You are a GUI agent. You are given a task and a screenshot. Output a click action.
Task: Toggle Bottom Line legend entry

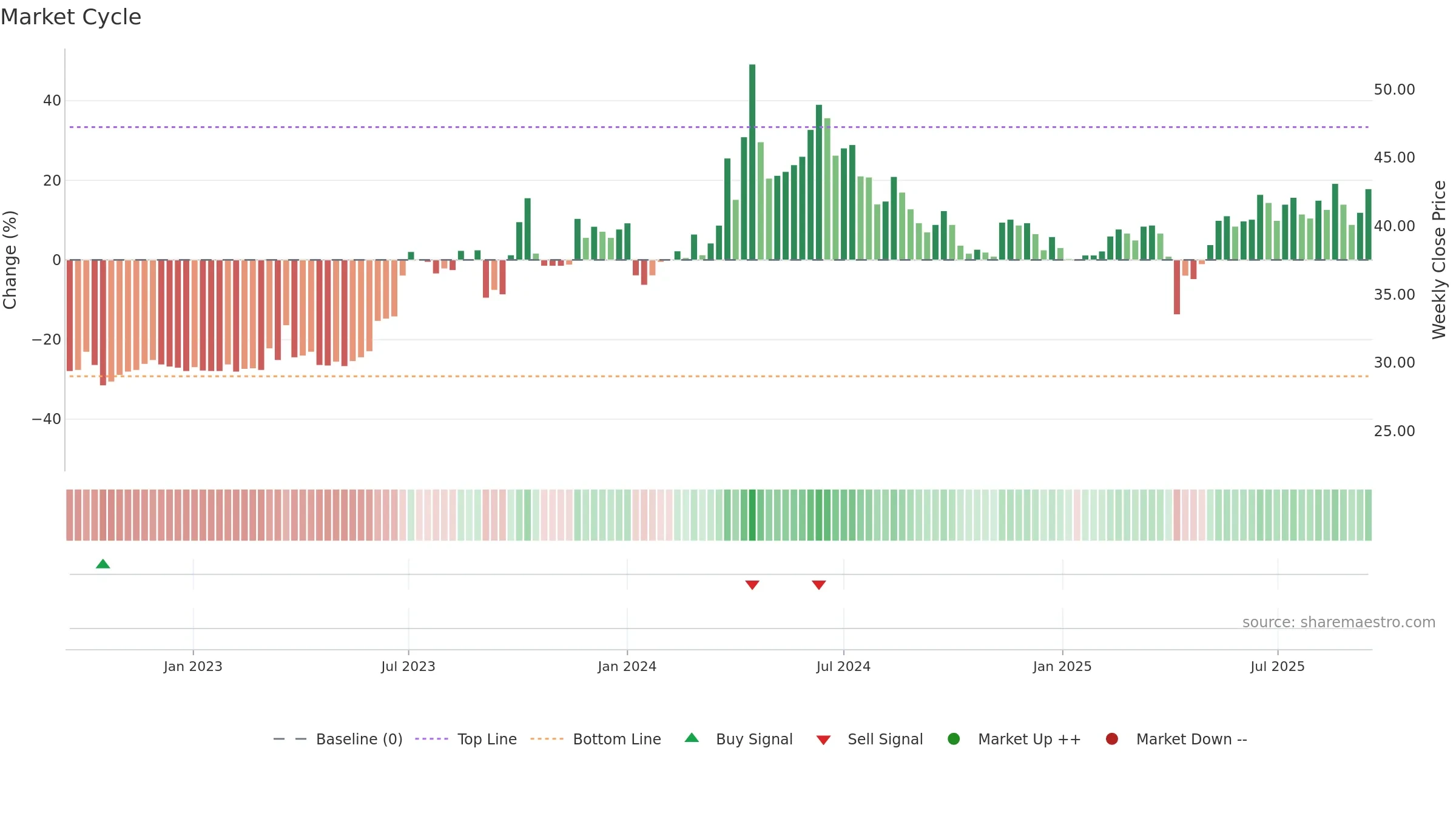[x=596, y=739]
